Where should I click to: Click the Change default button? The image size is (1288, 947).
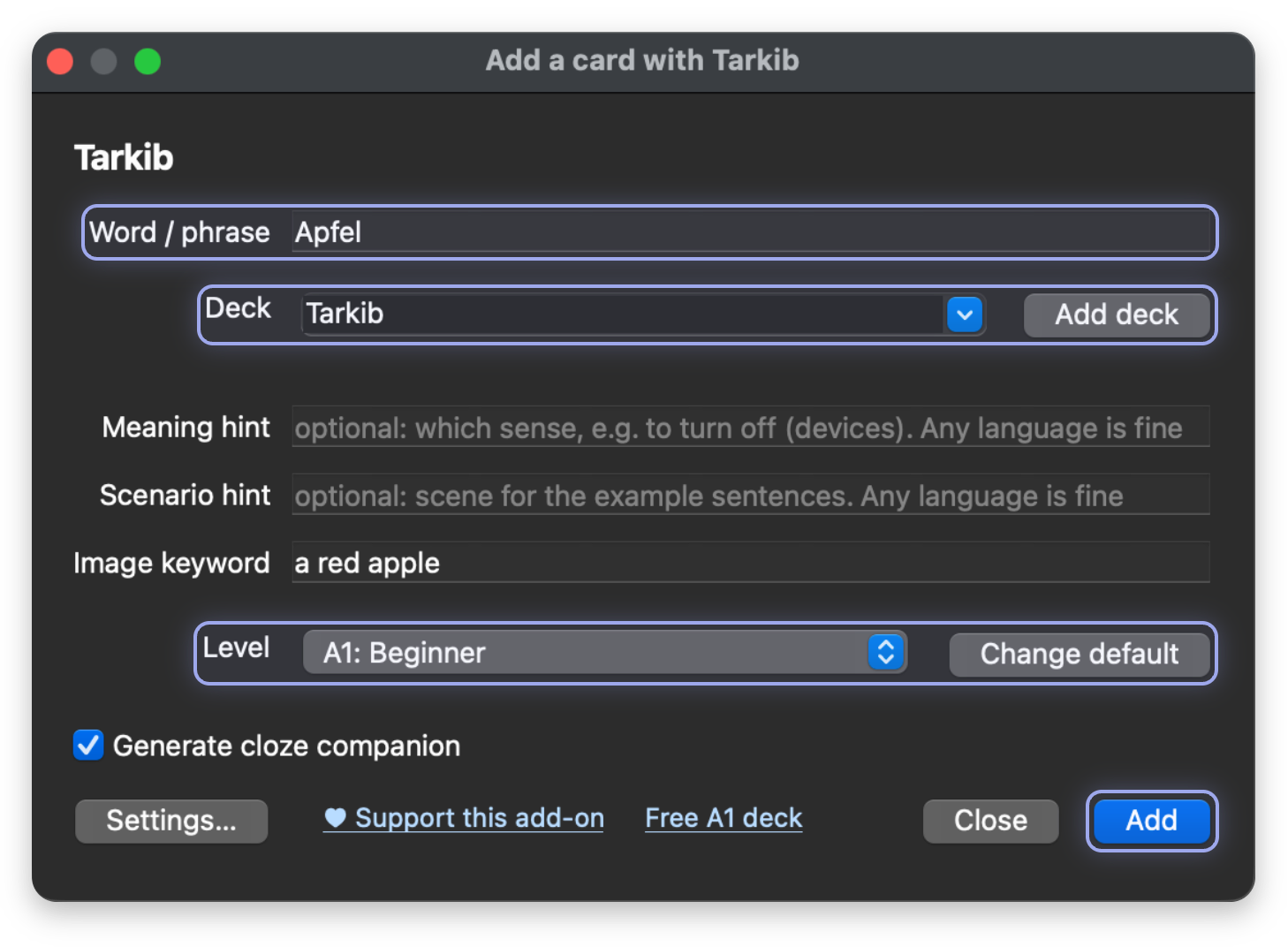[1080, 654]
